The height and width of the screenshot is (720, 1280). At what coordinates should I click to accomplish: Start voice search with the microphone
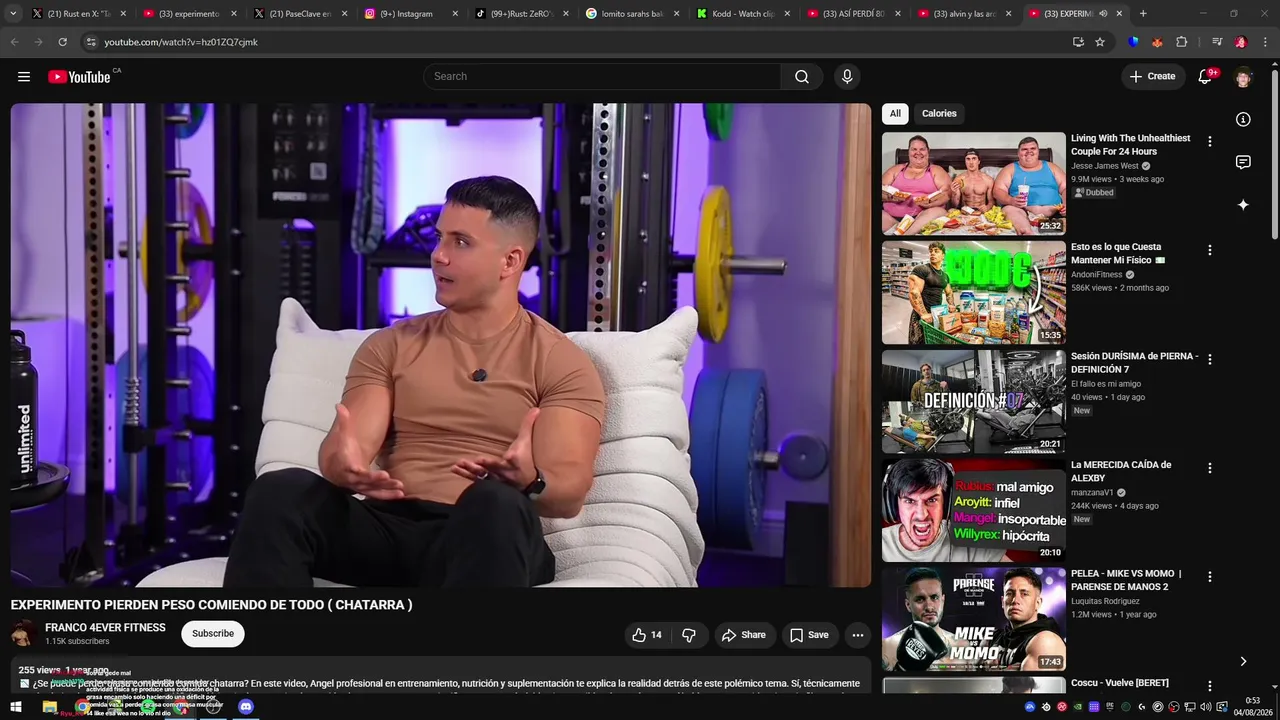(847, 77)
